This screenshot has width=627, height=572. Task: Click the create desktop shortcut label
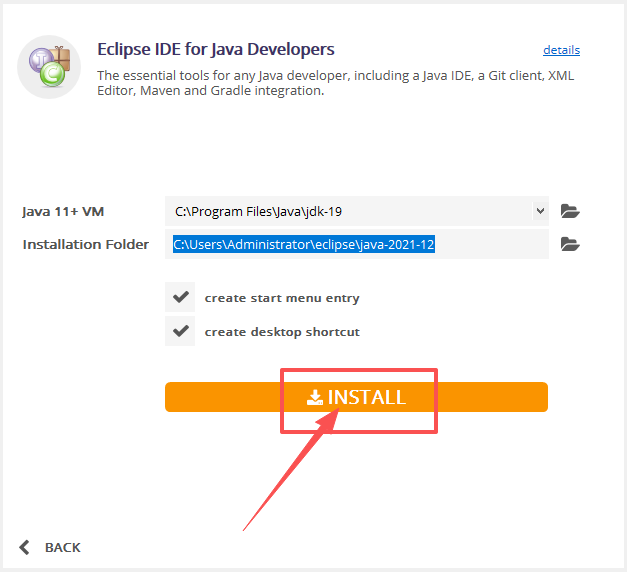click(282, 332)
